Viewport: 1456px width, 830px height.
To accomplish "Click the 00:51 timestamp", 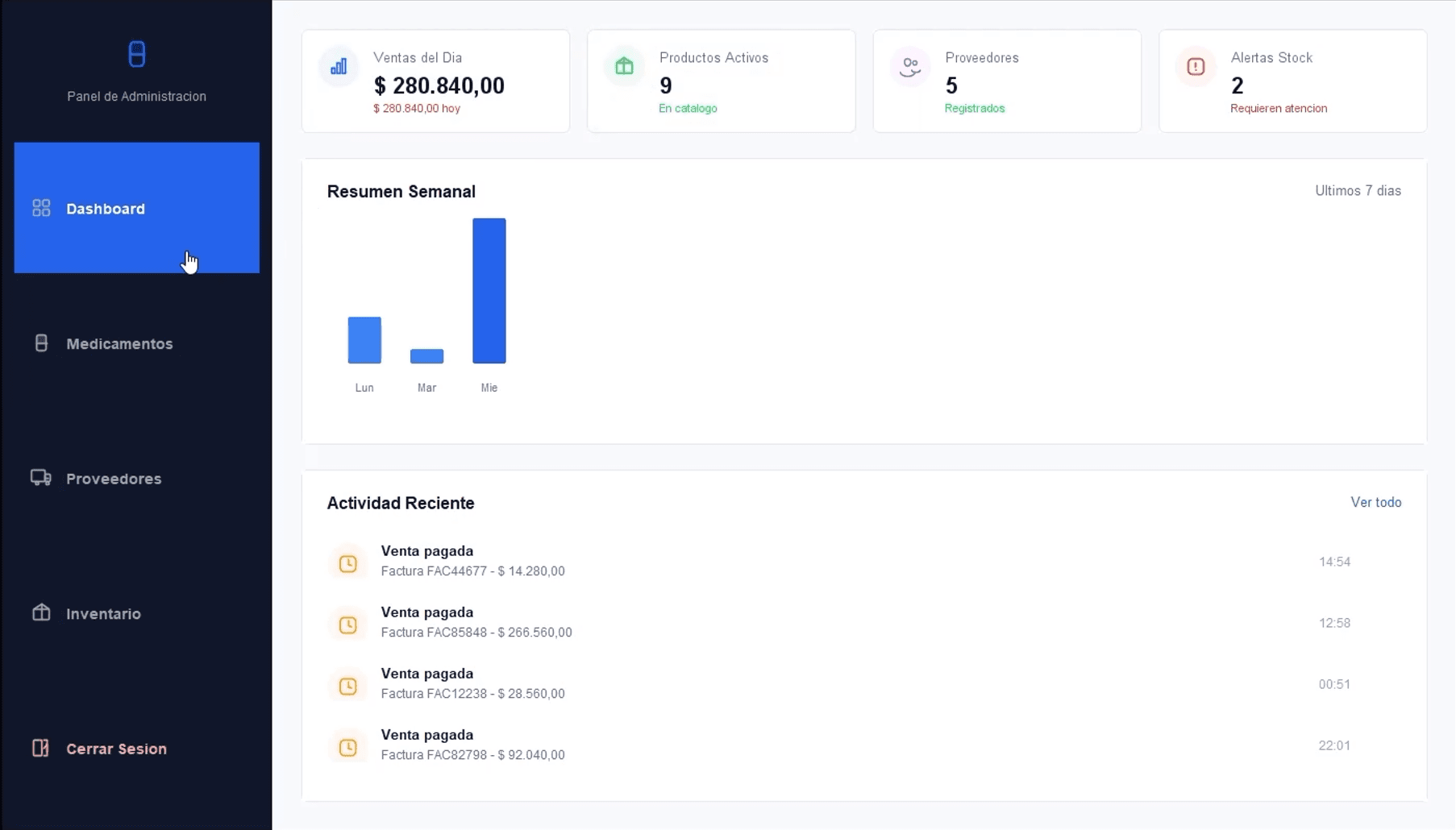I will [x=1334, y=684].
